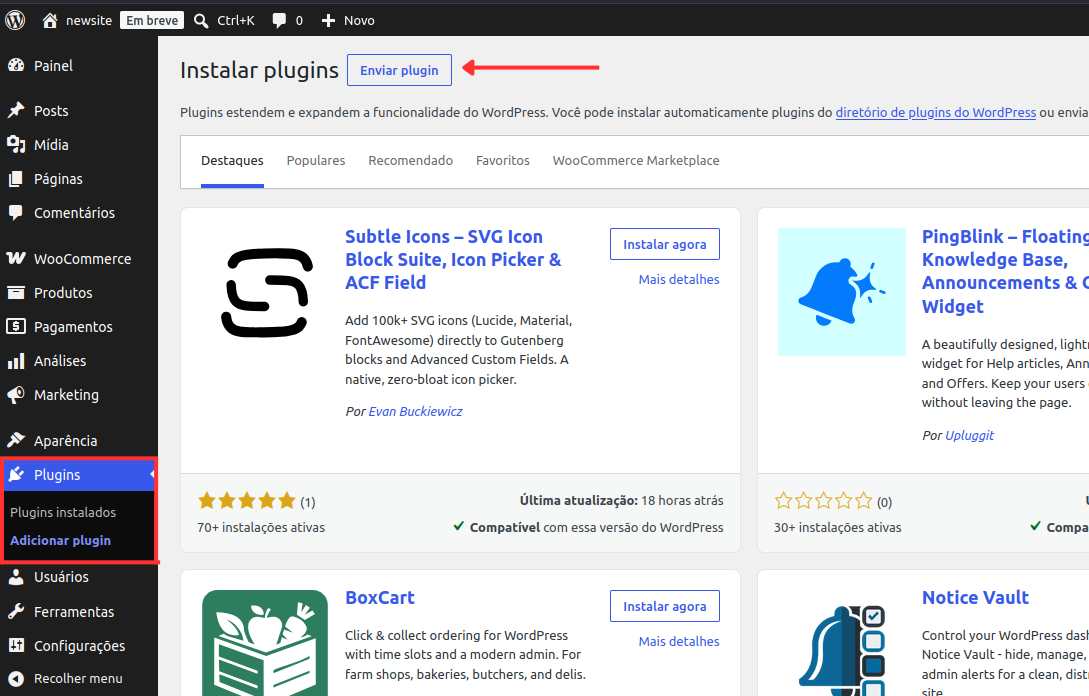Open the PingBlink plugin title

click(1005, 272)
